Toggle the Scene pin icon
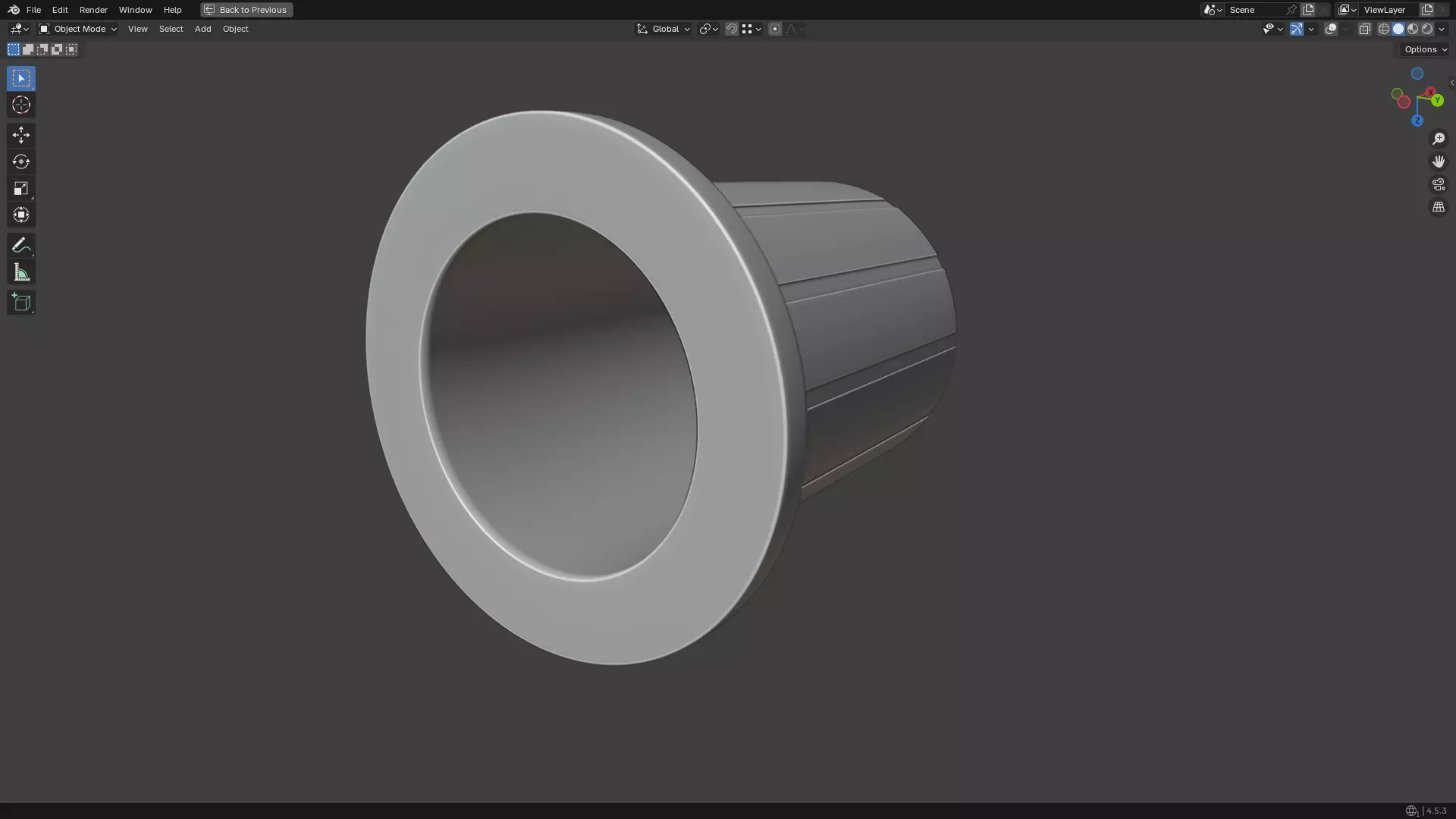Viewport: 1456px width, 819px height. [x=1291, y=10]
